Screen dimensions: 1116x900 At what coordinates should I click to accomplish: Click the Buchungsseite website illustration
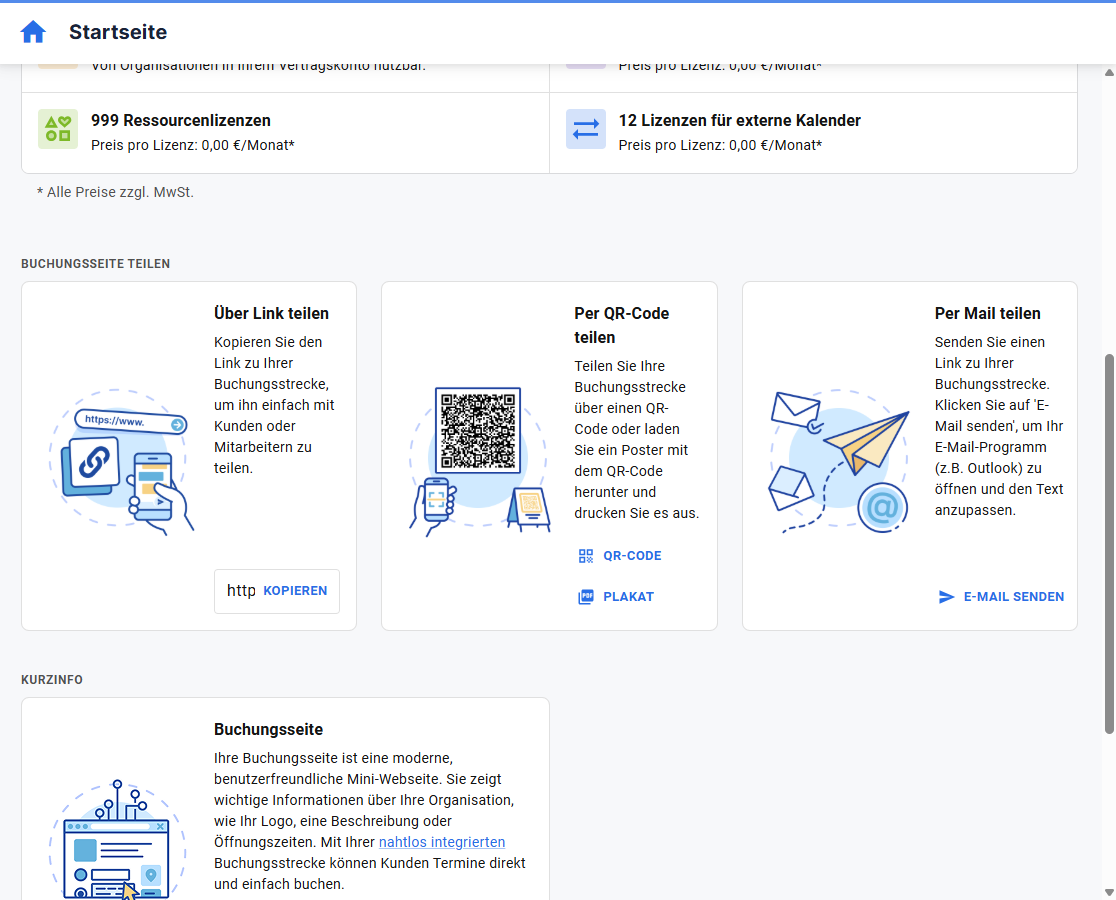[x=117, y=840]
